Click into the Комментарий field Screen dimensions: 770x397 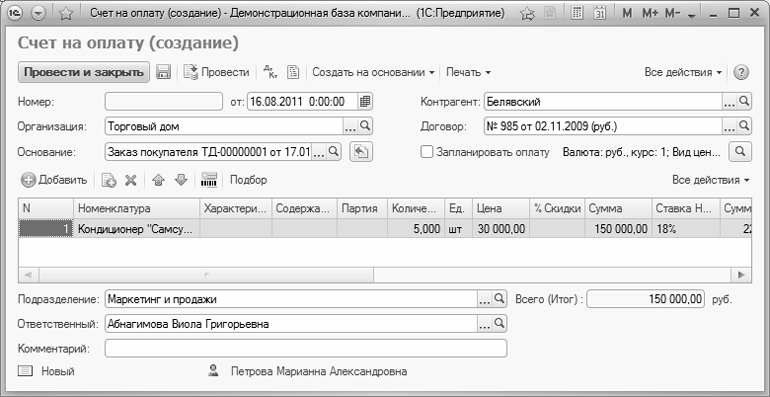(x=306, y=349)
